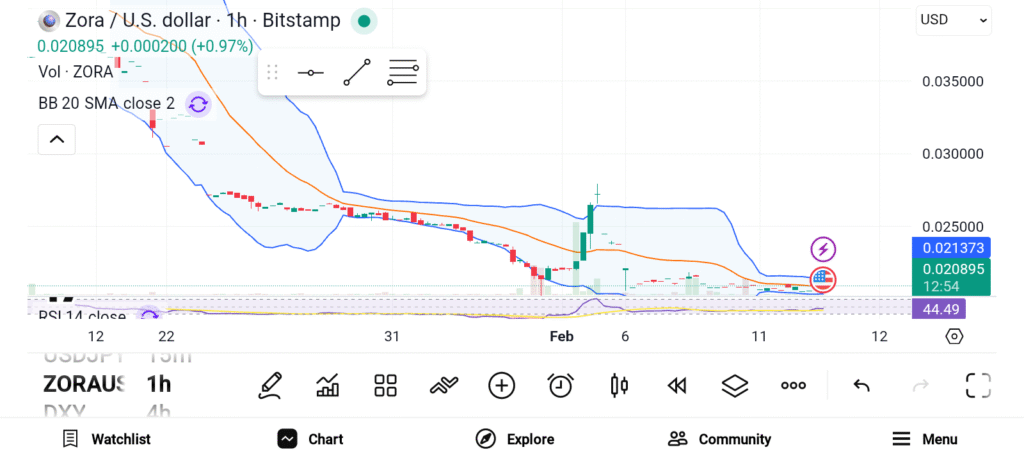The image size is (1024, 461).
Task: Select the horizontal line drawing tool
Action: [x=310, y=73]
